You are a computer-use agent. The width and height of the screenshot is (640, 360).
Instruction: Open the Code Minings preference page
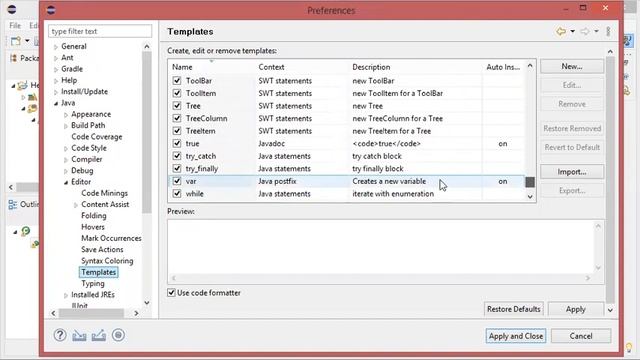104,193
